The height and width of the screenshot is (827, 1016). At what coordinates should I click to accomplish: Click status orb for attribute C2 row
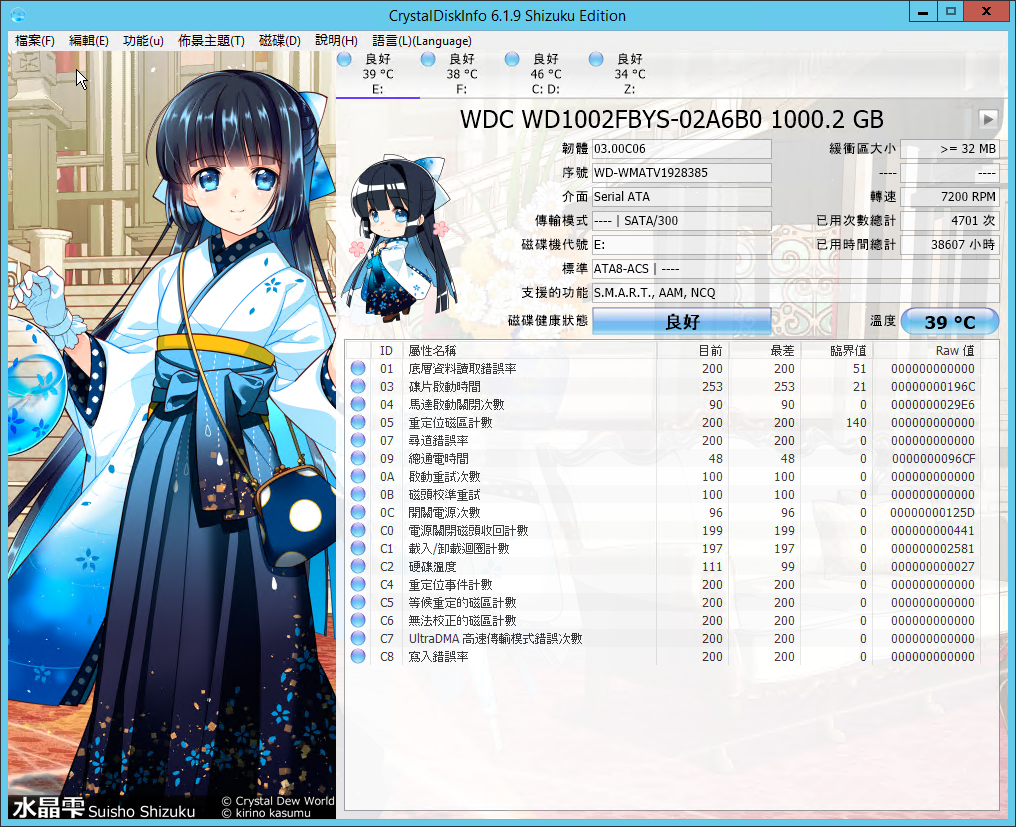(x=358, y=567)
